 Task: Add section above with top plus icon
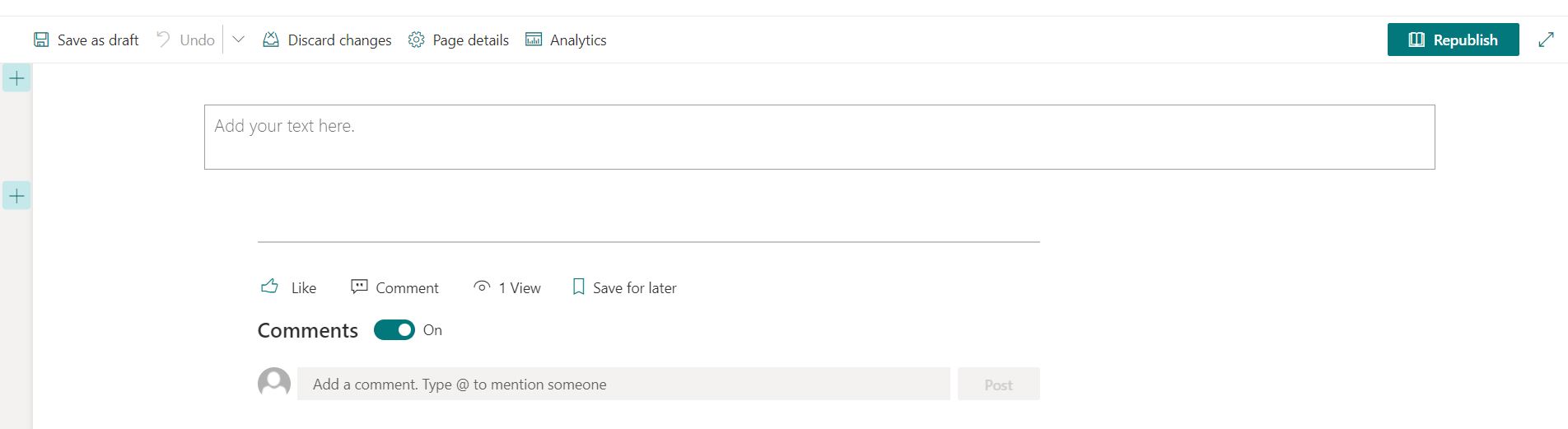tap(16, 78)
